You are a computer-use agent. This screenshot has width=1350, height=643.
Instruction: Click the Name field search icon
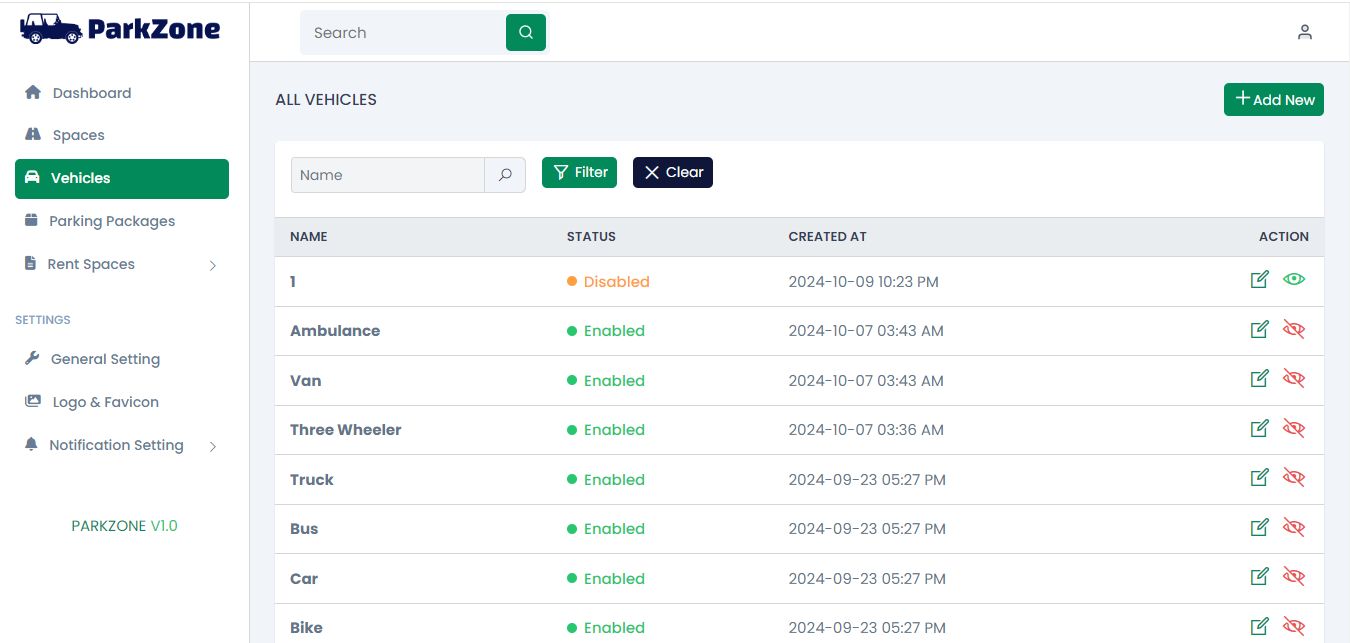(x=505, y=175)
